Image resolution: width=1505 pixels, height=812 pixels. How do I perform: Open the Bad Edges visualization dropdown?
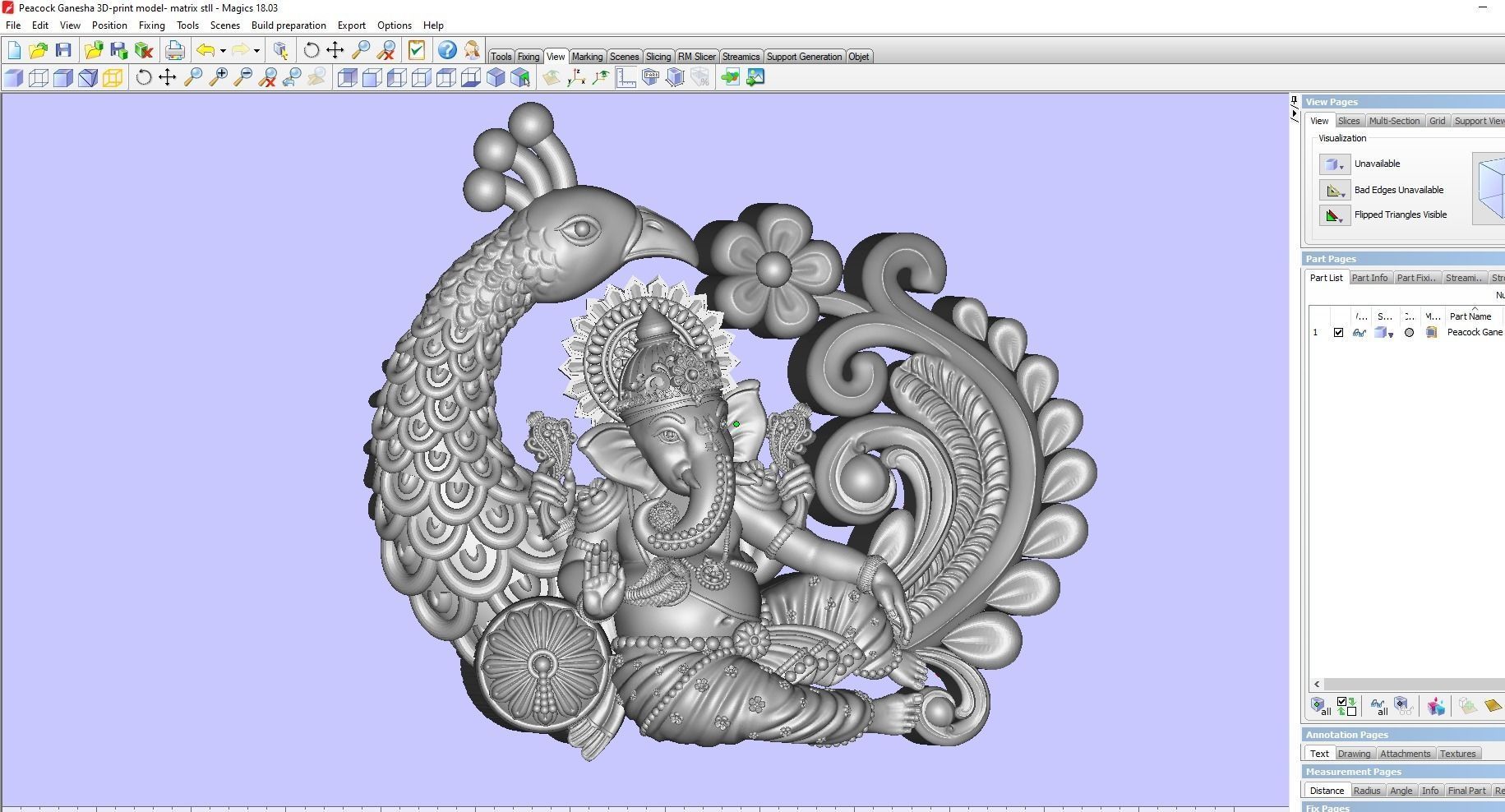1334,190
